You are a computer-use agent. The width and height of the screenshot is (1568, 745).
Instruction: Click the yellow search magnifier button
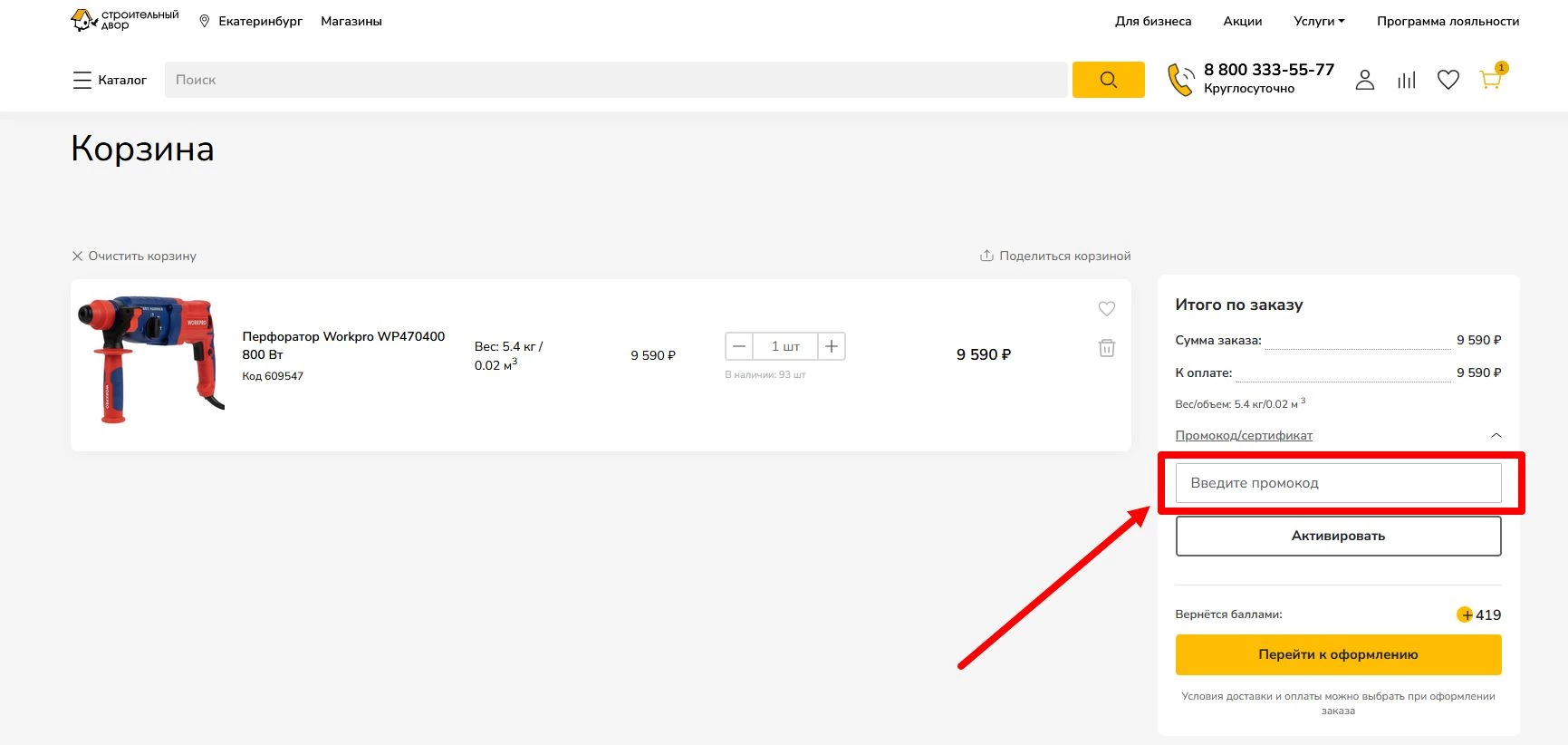[1108, 80]
